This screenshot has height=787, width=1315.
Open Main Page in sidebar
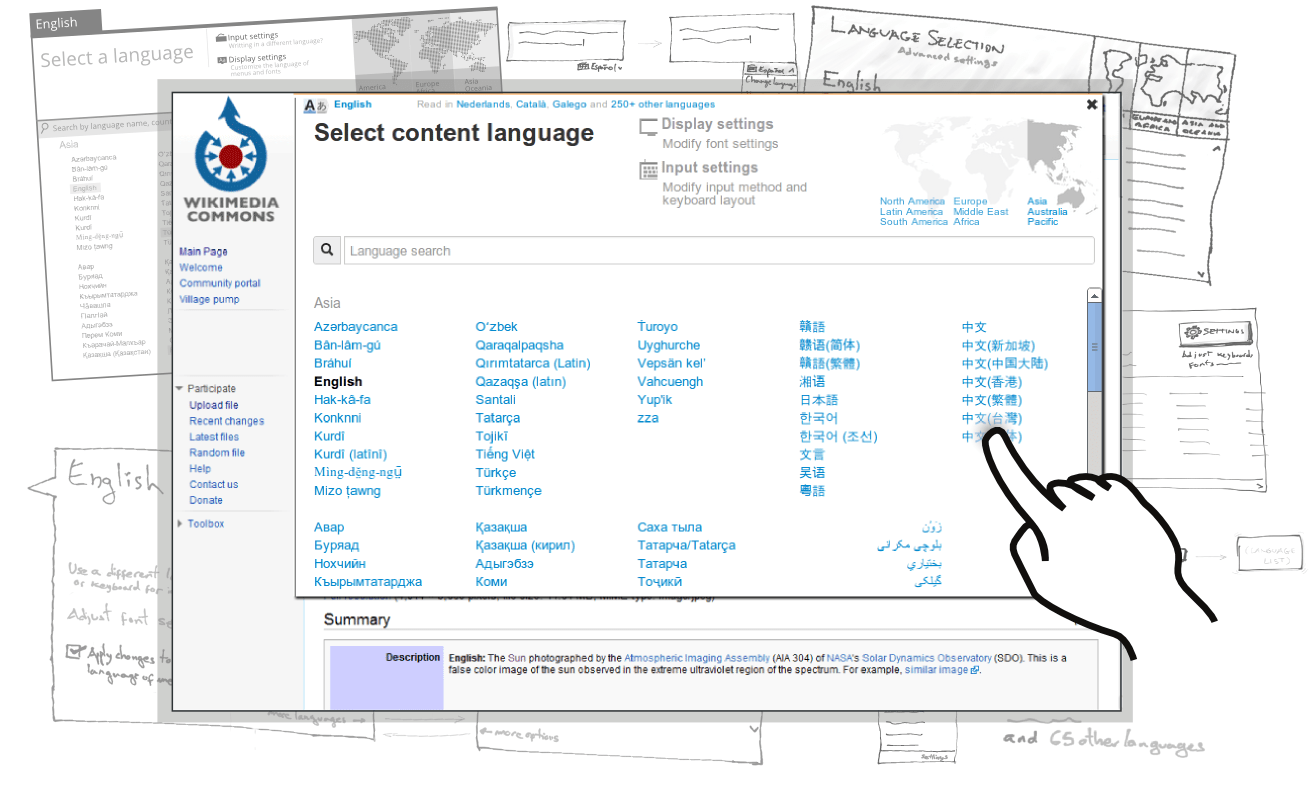[x=203, y=252]
